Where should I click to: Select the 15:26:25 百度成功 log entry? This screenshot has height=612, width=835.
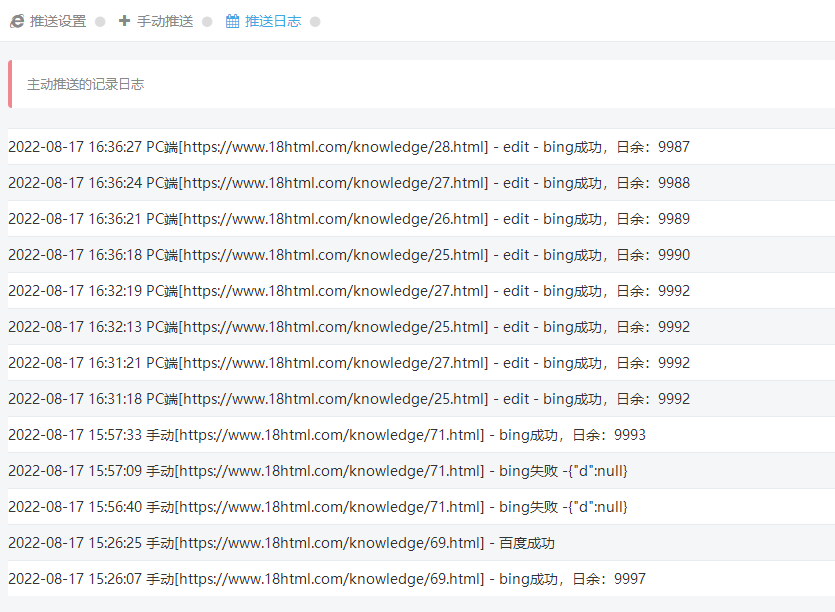click(x=281, y=543)
